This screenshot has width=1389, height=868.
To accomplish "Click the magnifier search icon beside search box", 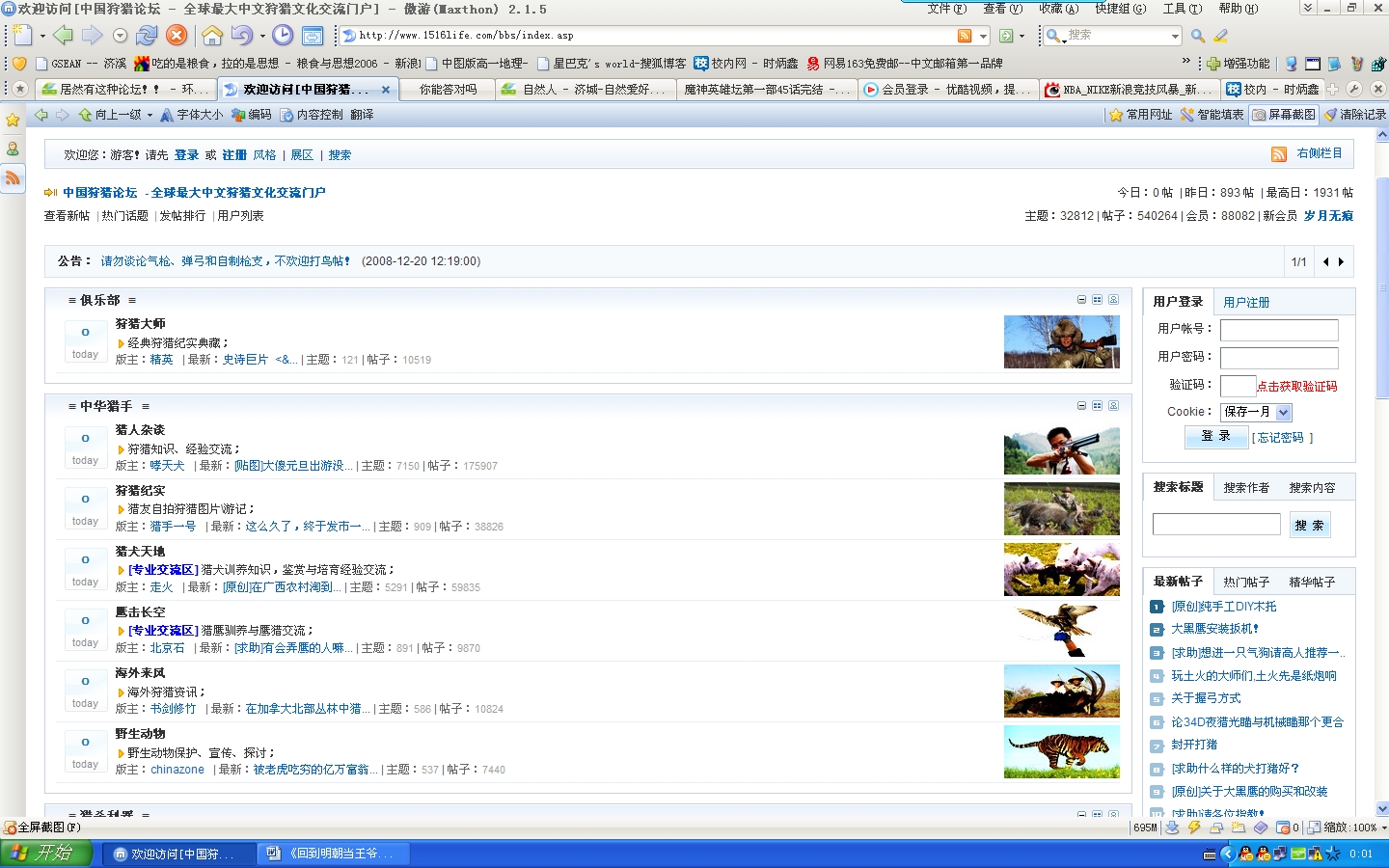I will pyautogui.click(x=1197, y=36).
